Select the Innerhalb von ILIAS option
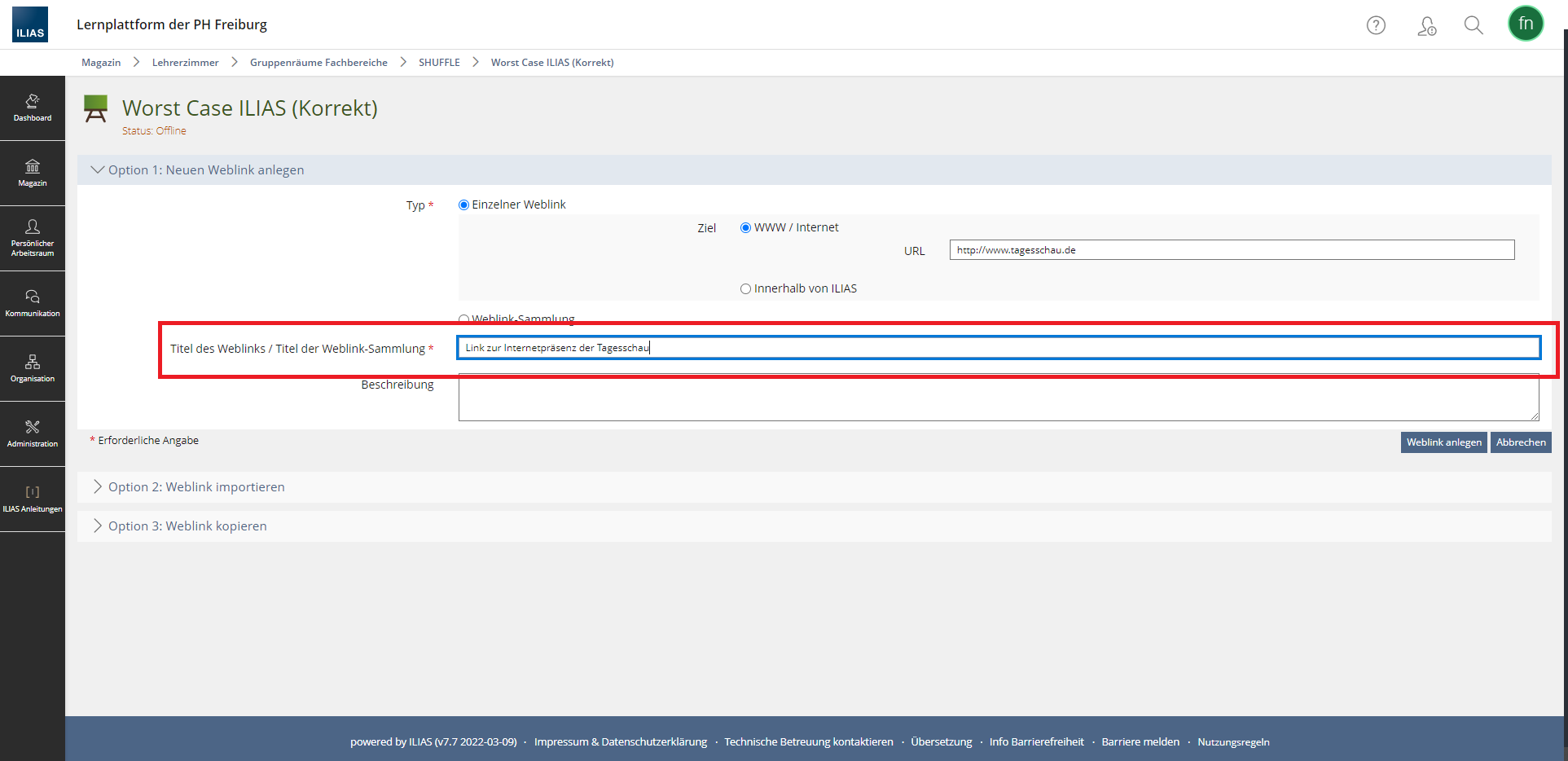1568x761 pixels. coord(745,289)
